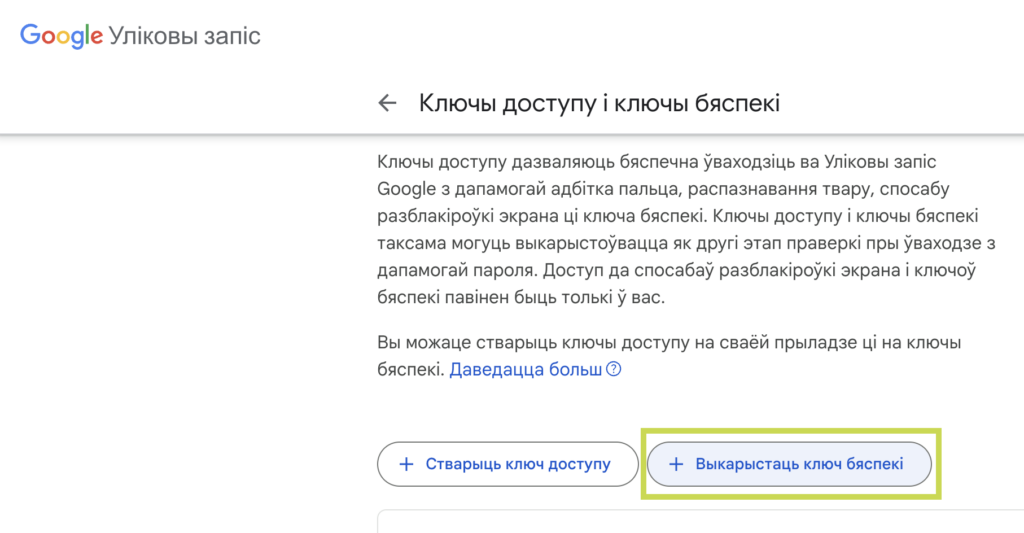Open the Даведацца больш link
Image resolution: width=1024 pixels, height=533 pixels.
point(526,369)
